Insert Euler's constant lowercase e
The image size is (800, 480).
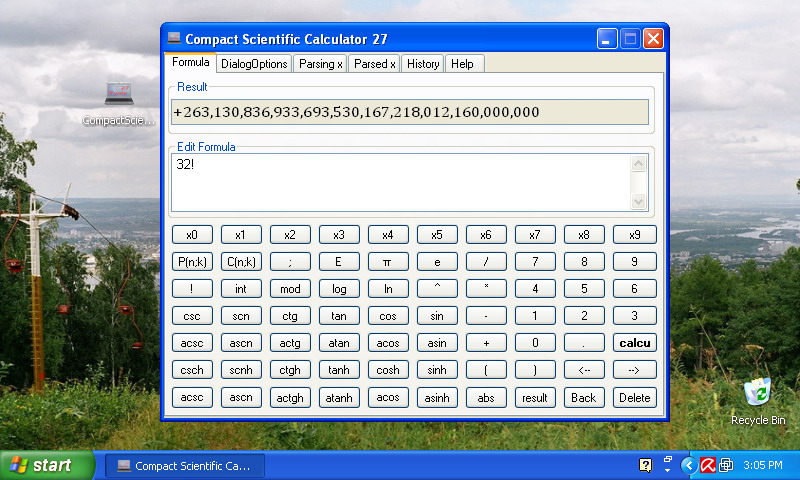437,262
